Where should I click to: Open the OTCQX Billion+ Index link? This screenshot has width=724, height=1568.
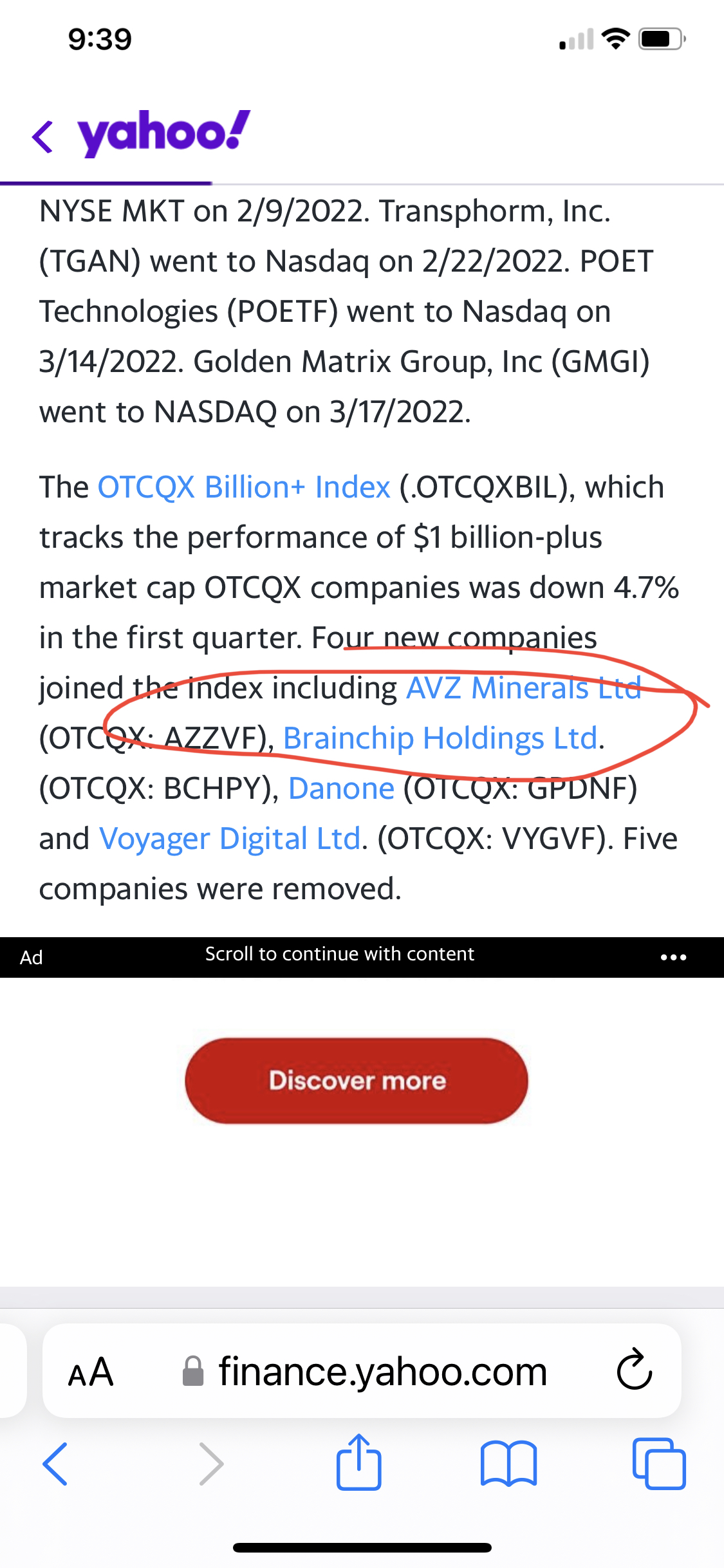click(x=244, y=487)
